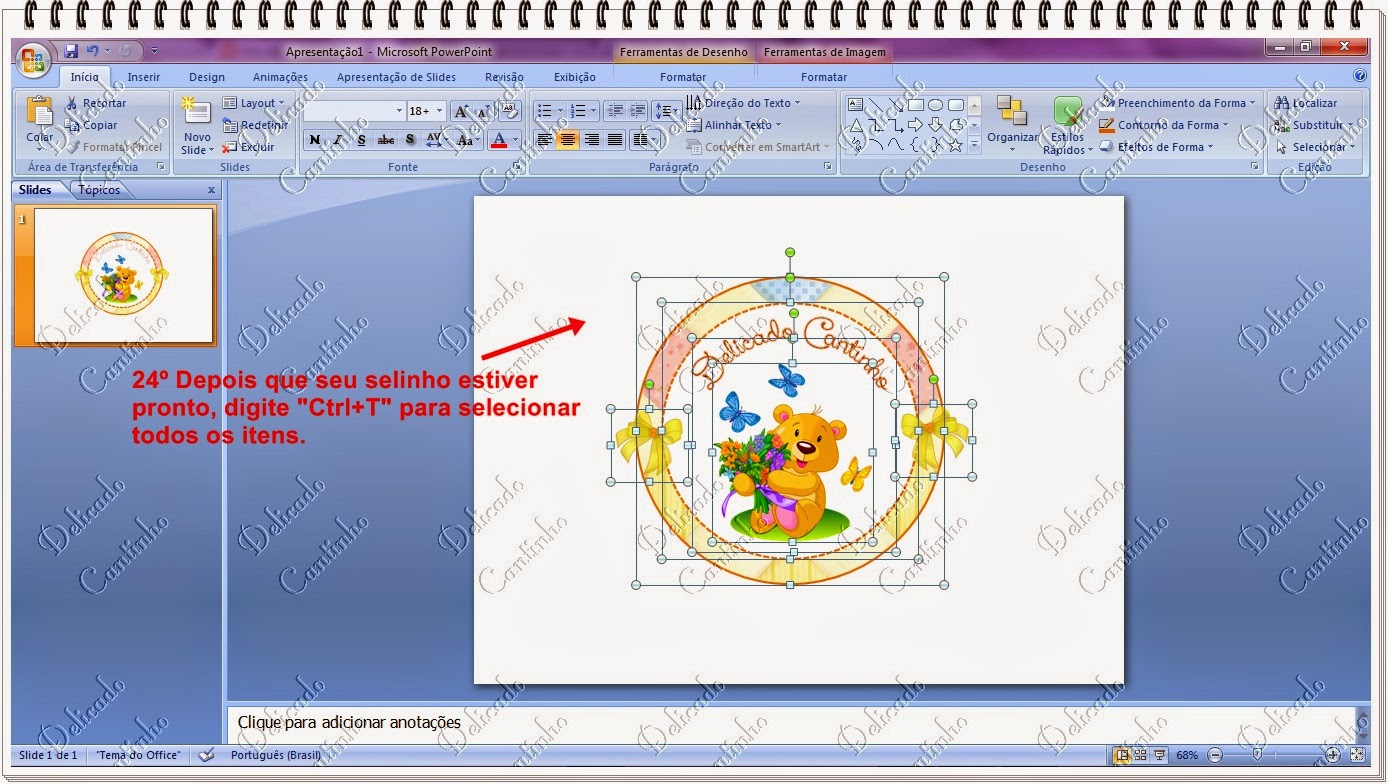Expand the shapes gallery more arrow
Screen dimensions: 1388x784
pyautogui.click(x=974, y=145)
